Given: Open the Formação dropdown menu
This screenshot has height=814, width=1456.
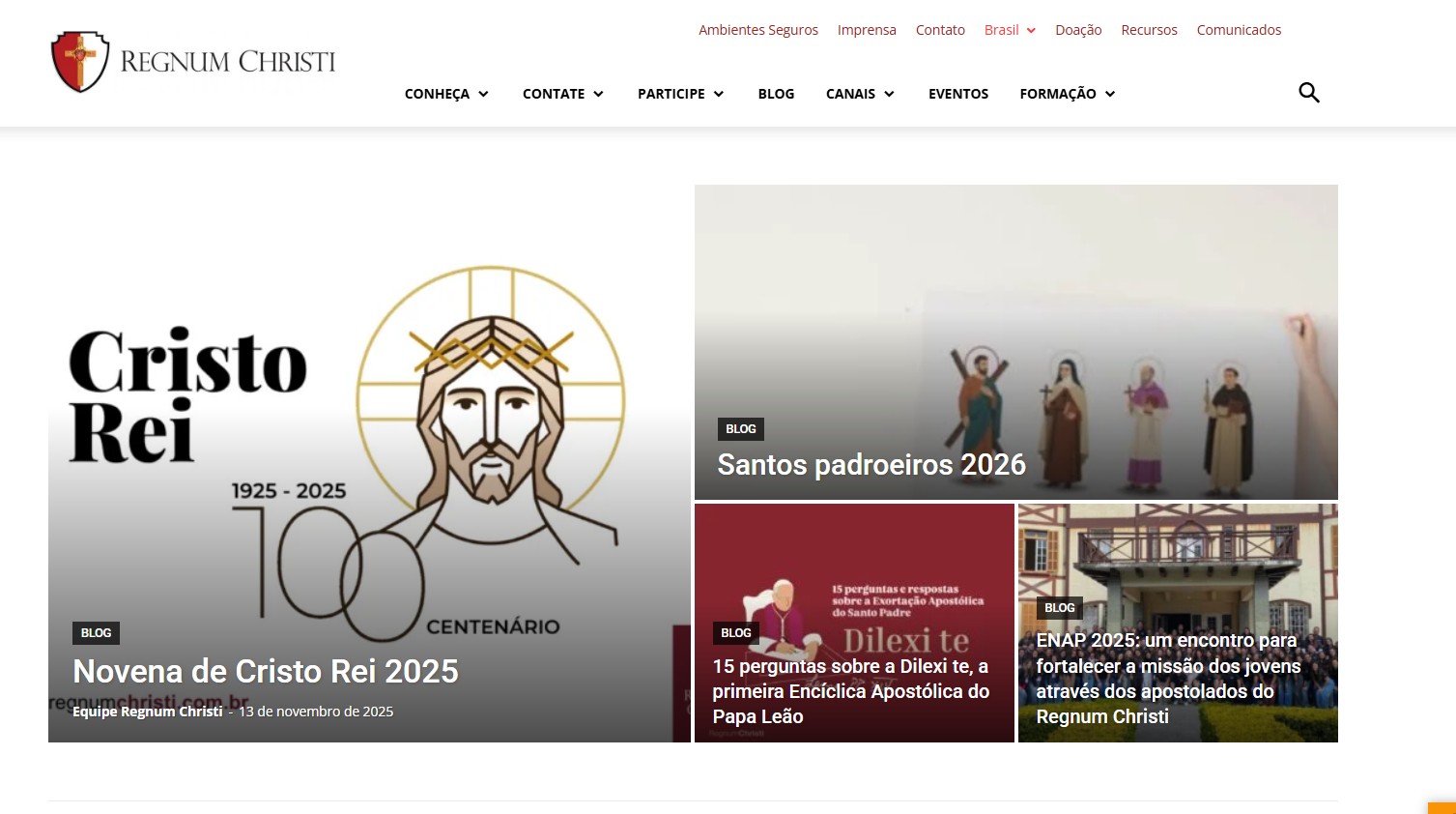Looking at the screenshot, I should 1067,94.
